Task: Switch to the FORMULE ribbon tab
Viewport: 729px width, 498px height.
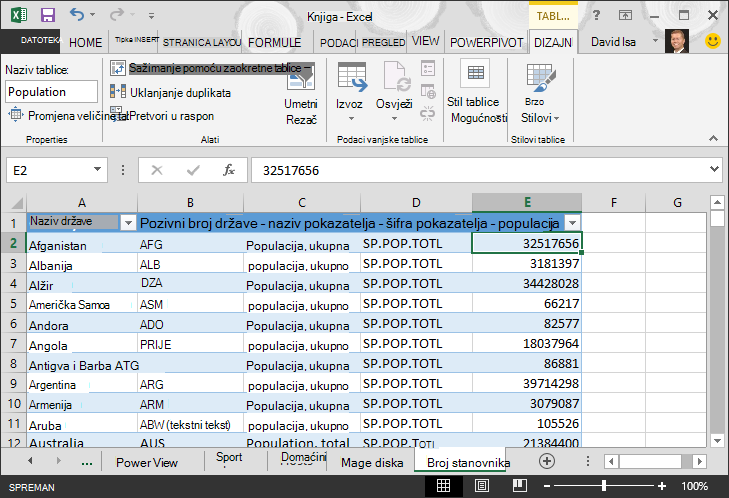Action: 274,43
